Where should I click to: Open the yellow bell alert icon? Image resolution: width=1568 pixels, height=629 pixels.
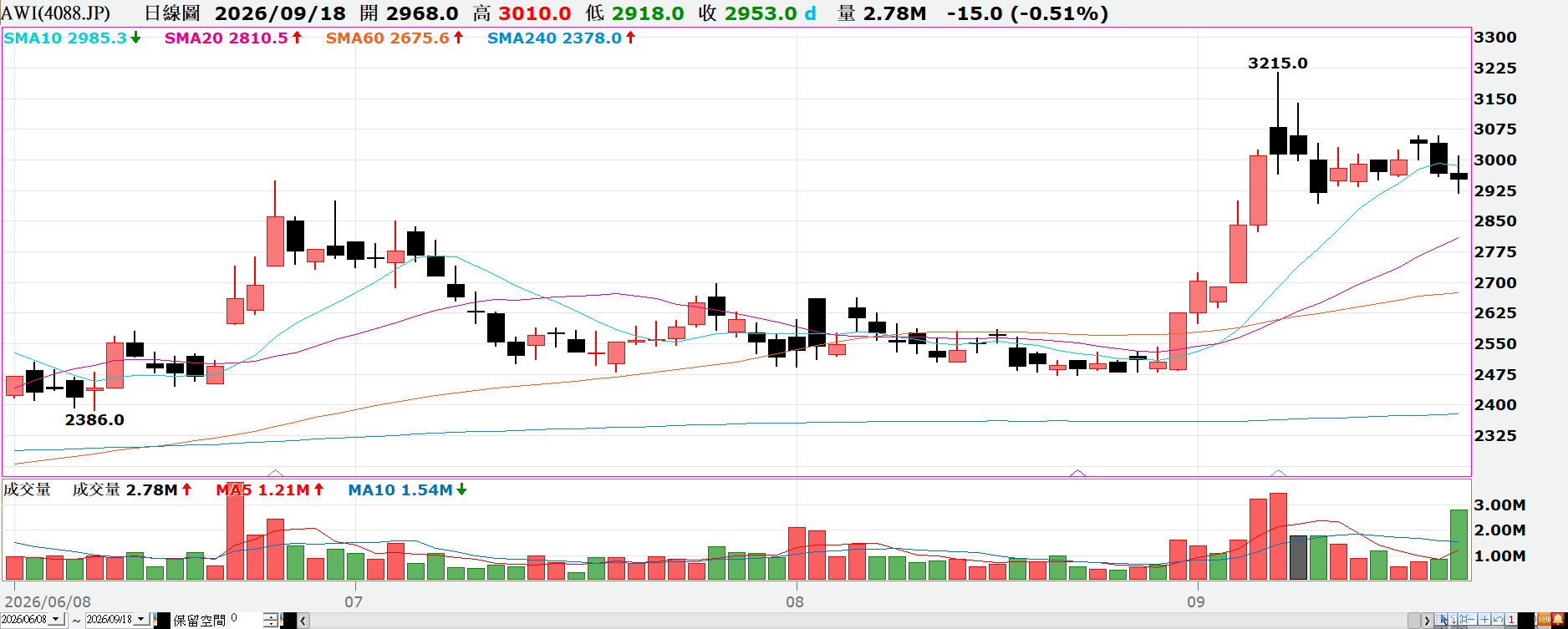pyautogui.click(x=1558, y=620)
